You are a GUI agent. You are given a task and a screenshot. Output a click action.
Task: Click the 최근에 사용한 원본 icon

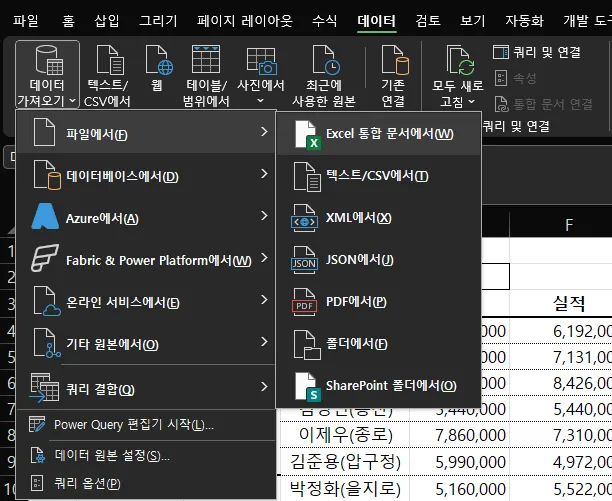325,62
